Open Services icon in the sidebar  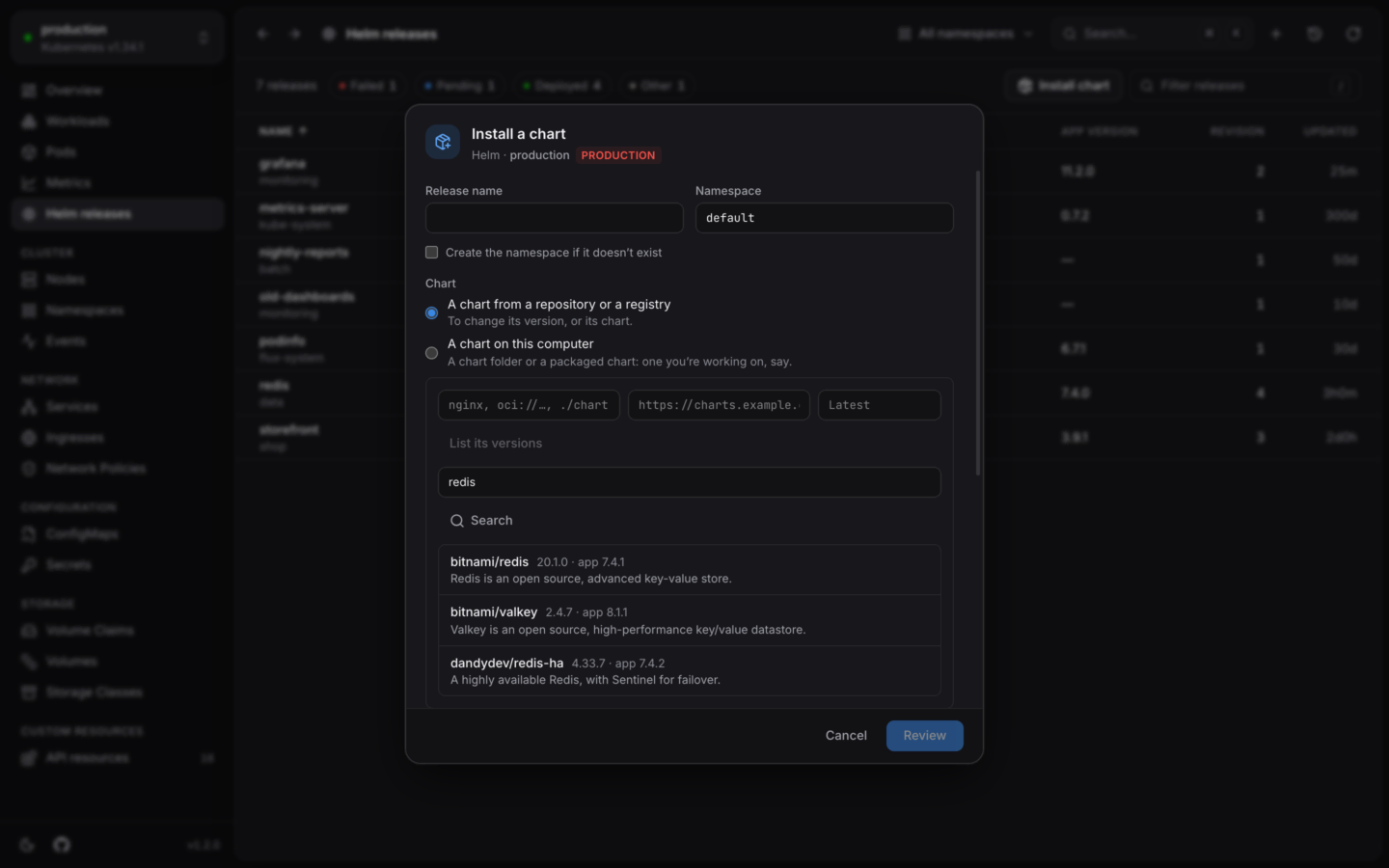point(29,407)
